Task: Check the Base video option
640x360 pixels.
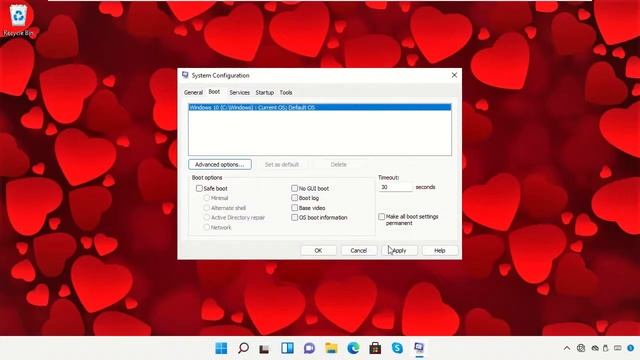Action: pyautogui.click(x=294, y=208)
